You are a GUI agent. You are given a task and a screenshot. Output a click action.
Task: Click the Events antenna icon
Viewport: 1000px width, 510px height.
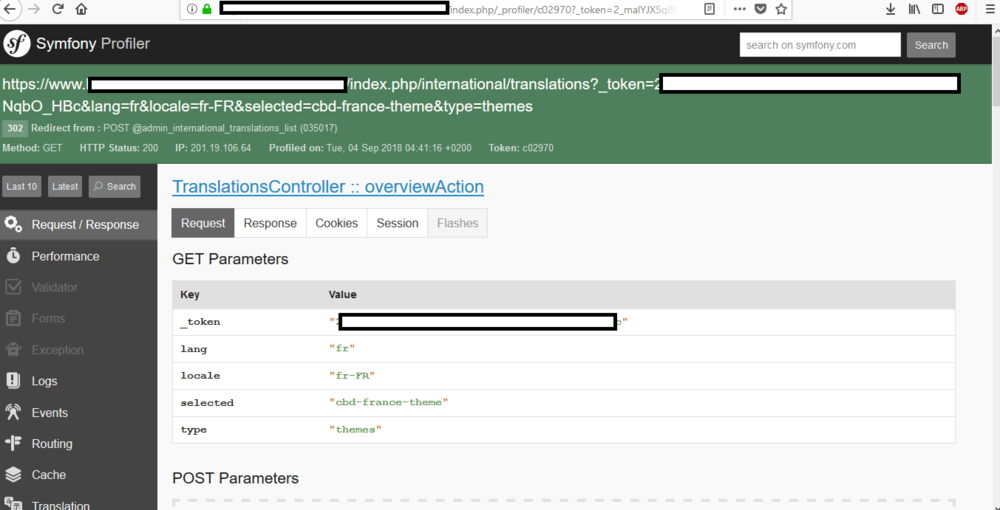point(13,412)
